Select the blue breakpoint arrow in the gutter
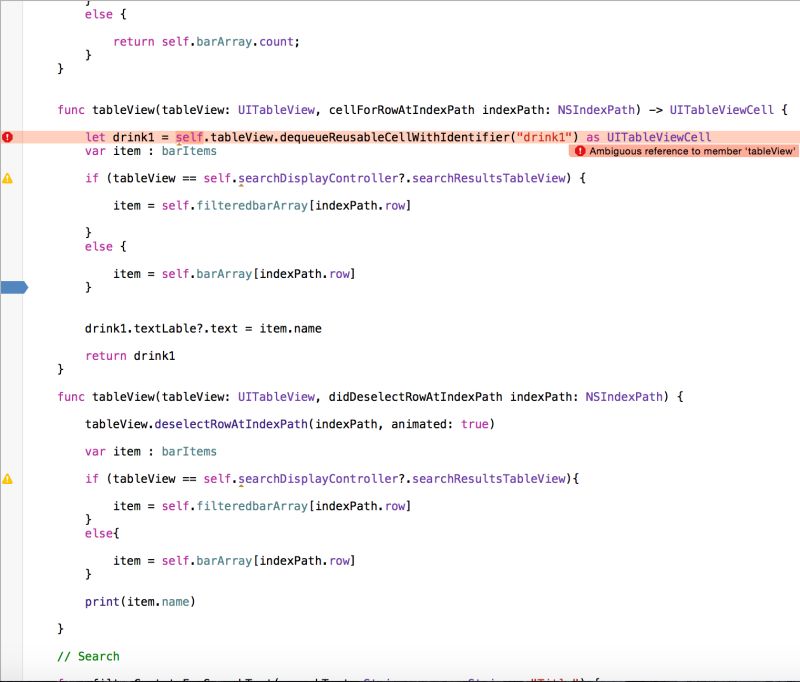 tap(14, 286)
